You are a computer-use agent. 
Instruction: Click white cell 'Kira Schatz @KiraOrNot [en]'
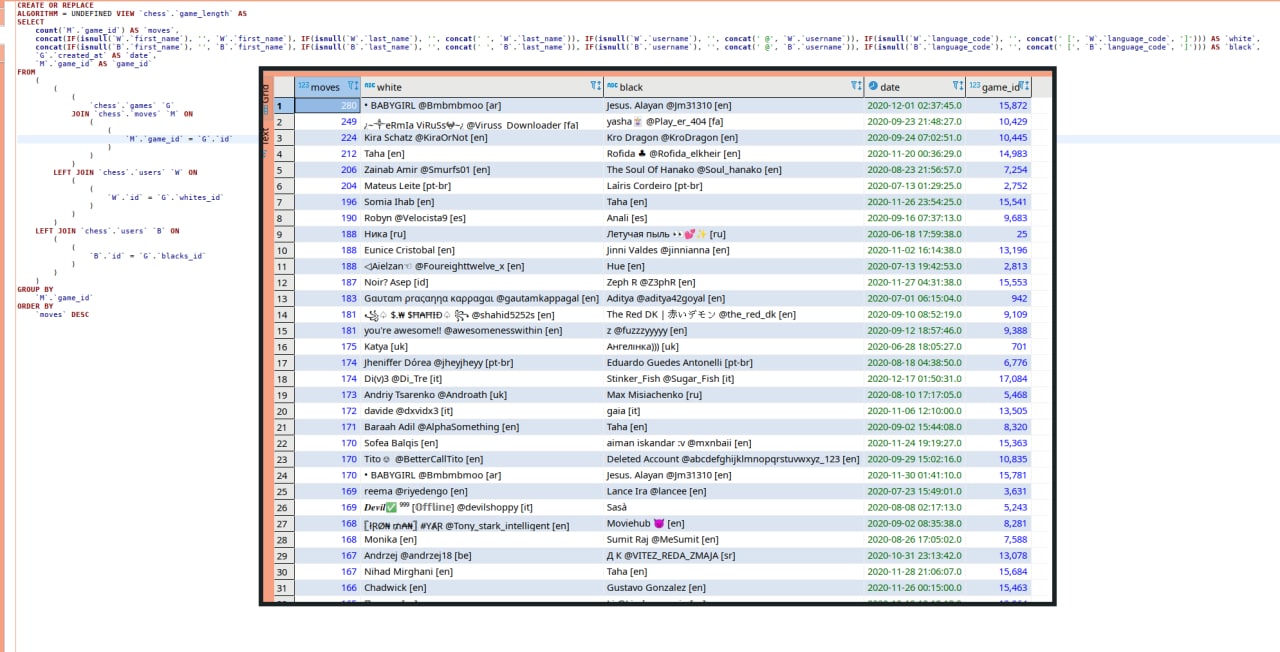482,137
